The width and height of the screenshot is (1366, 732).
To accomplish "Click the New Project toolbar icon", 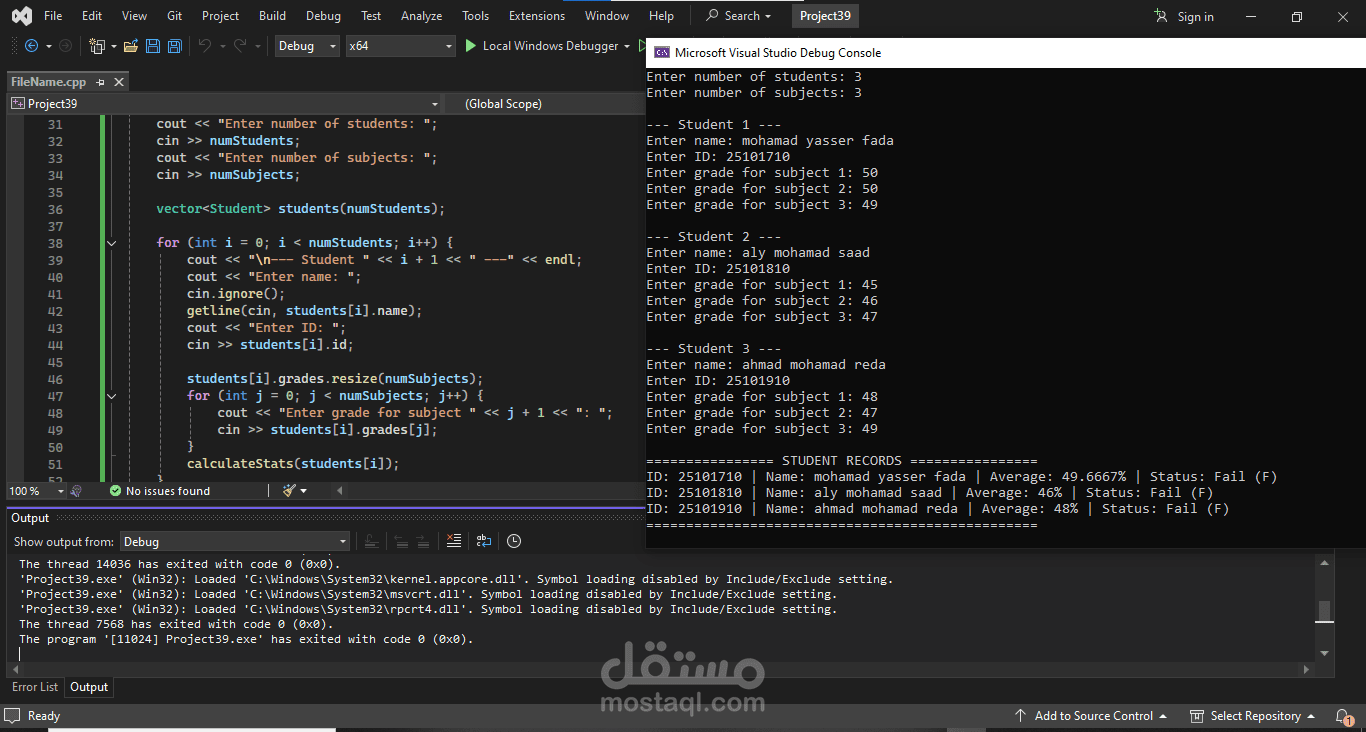I will (97, 46).
